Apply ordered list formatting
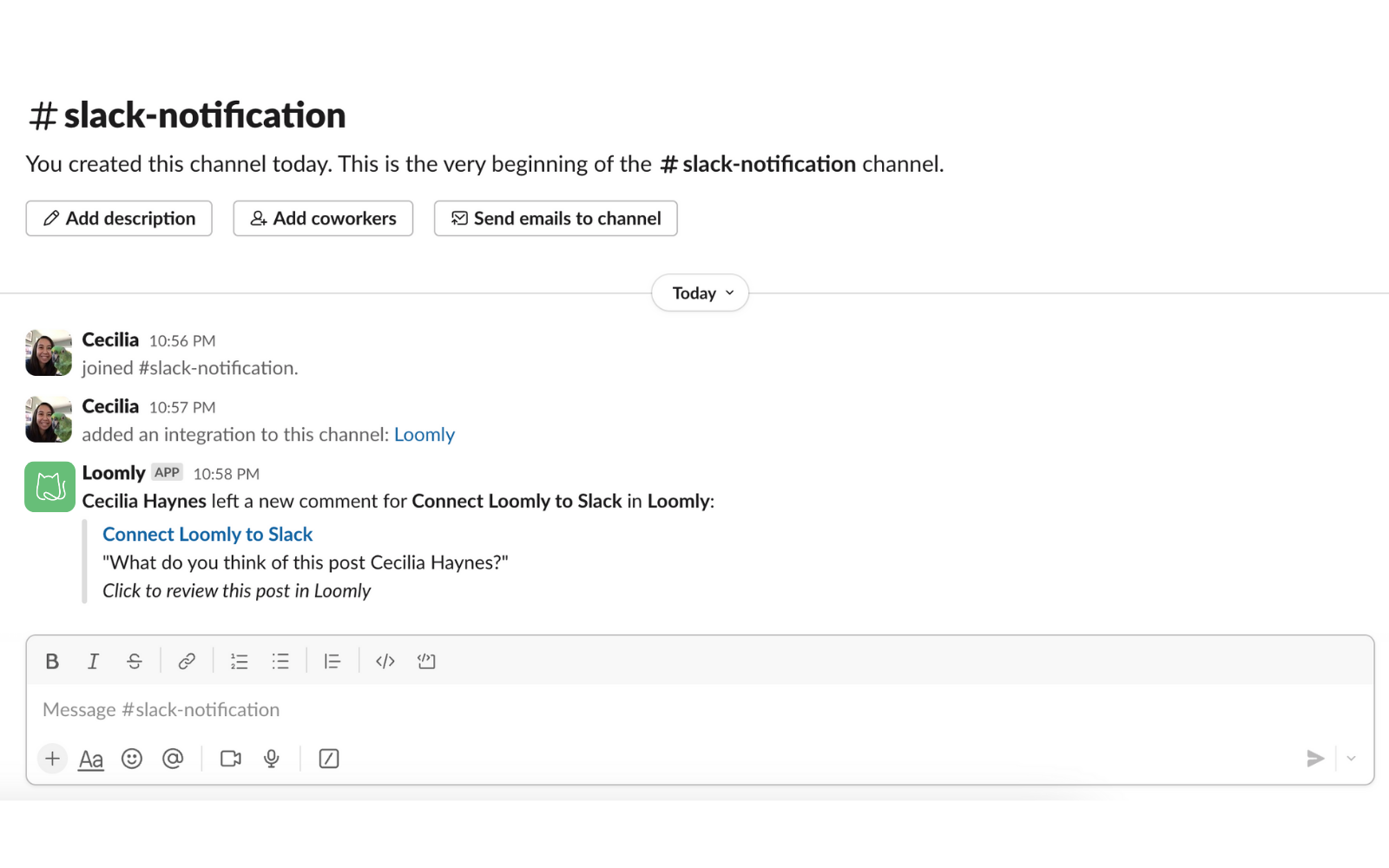 [x=239, y=661]
